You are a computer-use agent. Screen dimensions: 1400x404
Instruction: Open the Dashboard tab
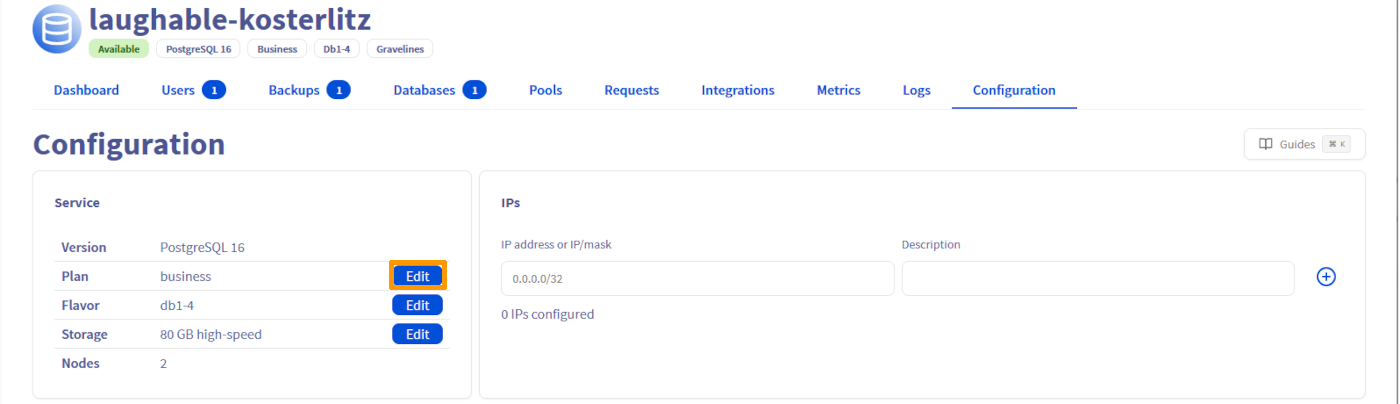tap(86, 90)
